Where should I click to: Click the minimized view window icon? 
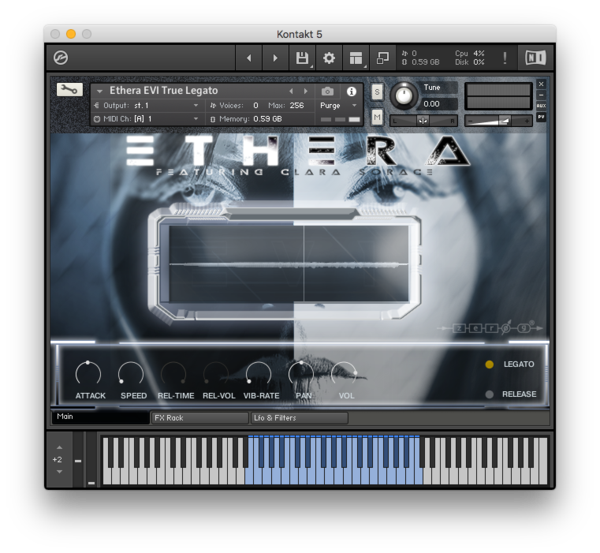tap(383, 58)
